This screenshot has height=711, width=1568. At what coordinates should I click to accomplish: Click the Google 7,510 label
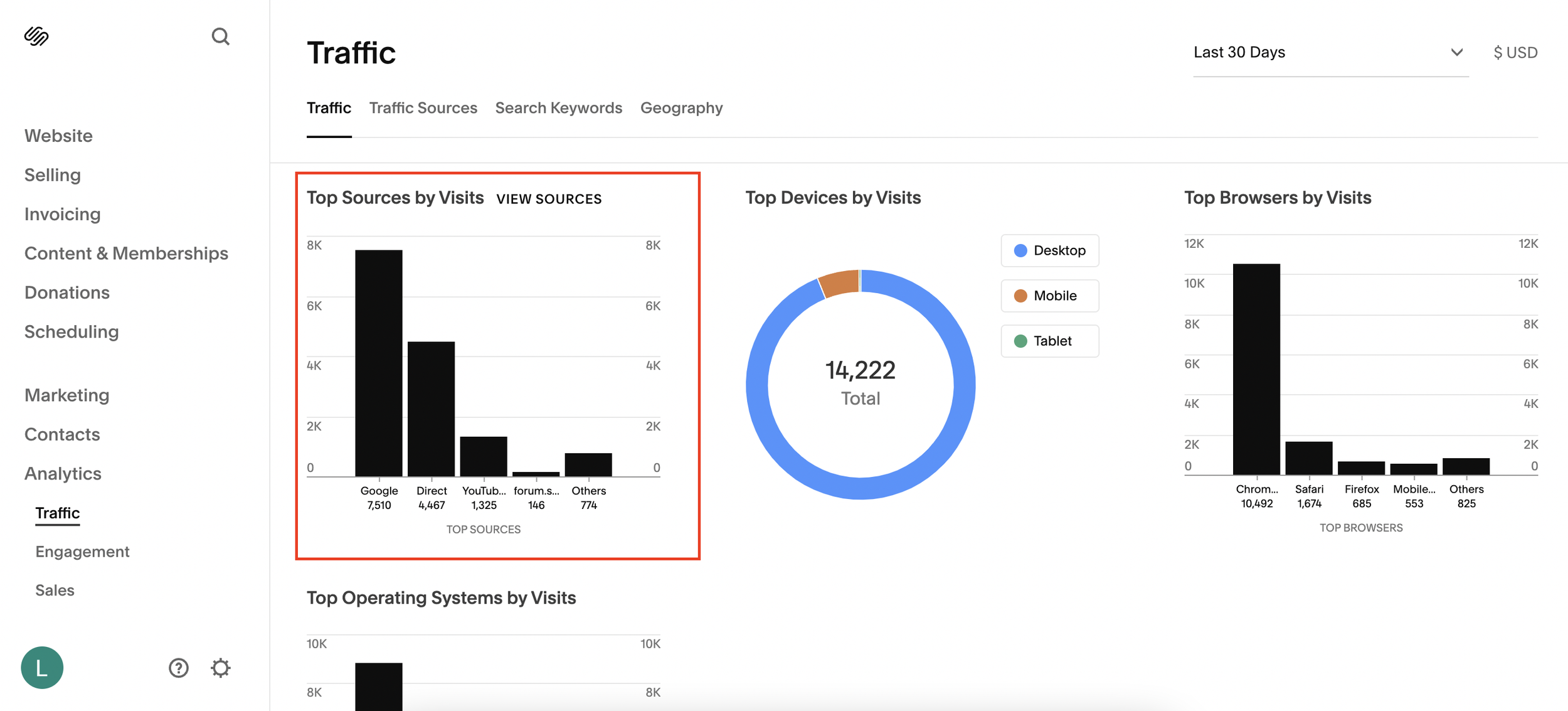point(379,498)
